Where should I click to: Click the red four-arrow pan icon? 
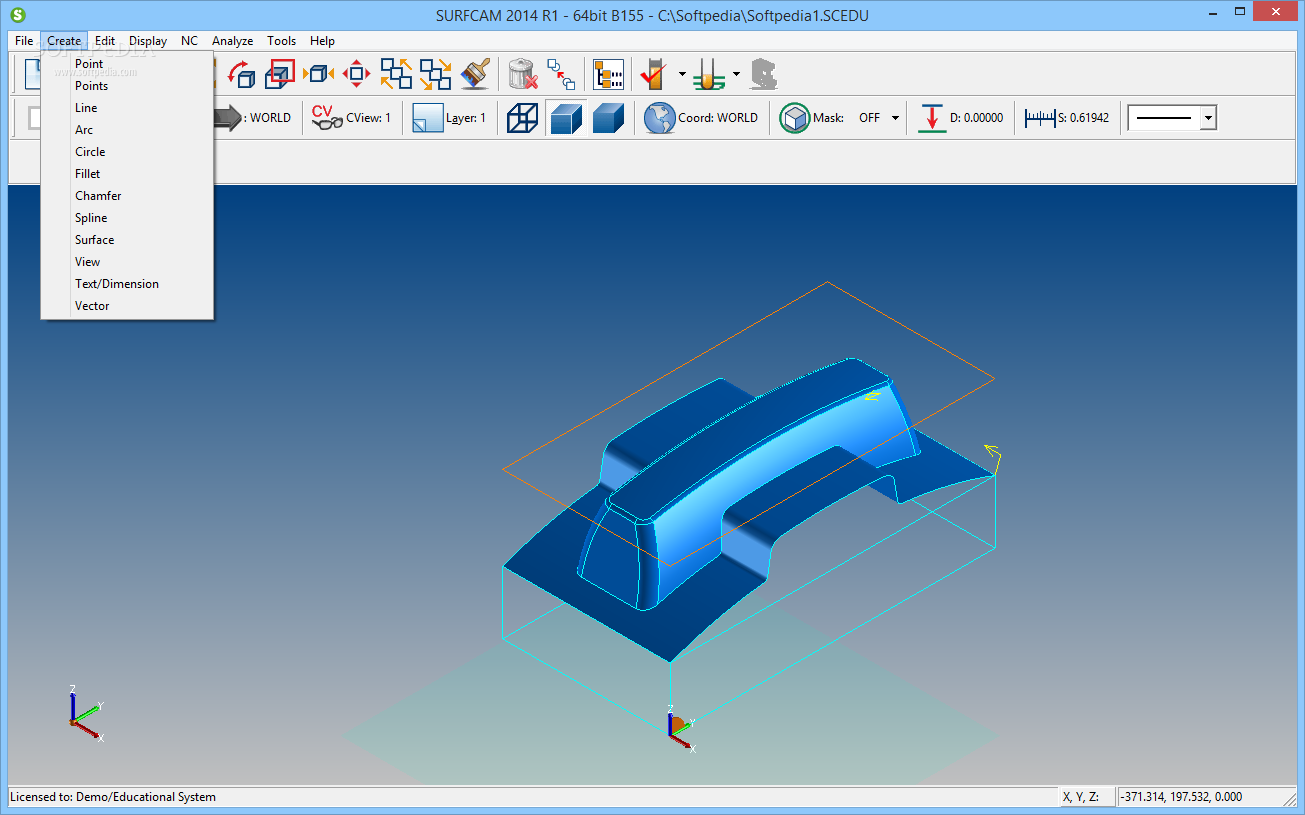click(357, 73)
